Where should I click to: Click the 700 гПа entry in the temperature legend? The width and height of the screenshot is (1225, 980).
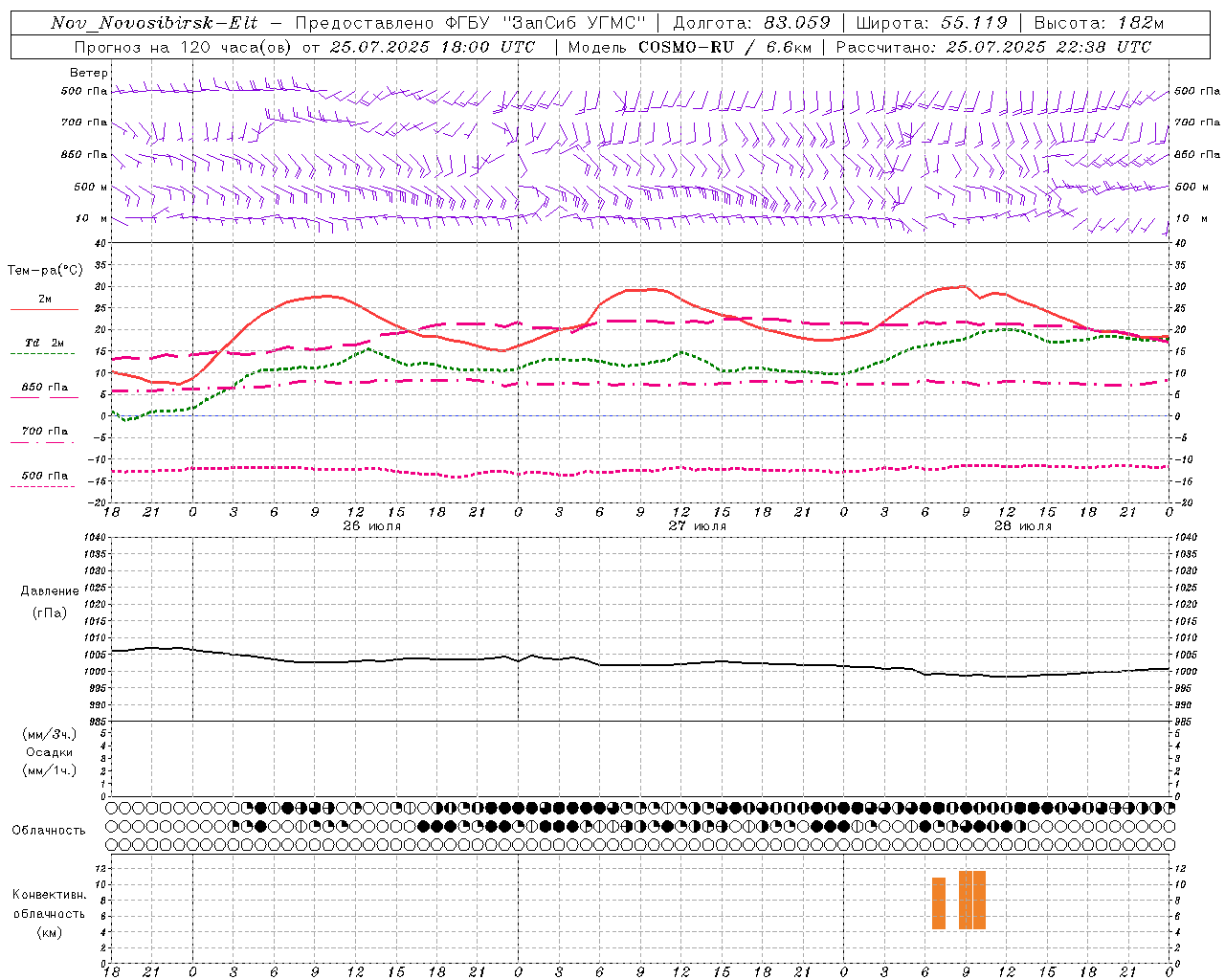point(44,431)
